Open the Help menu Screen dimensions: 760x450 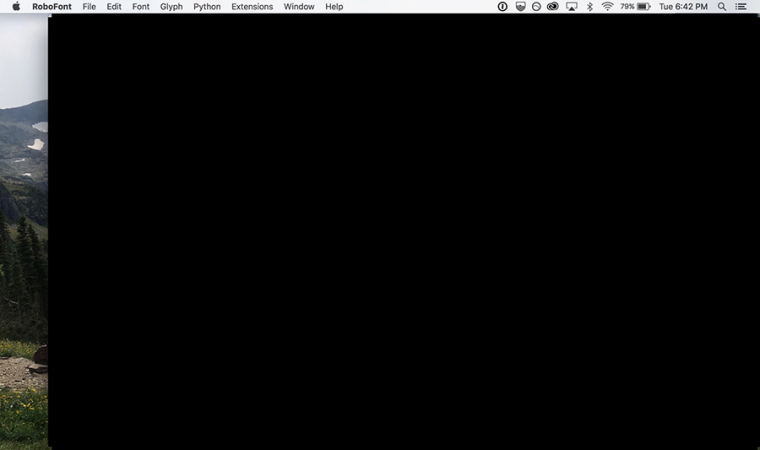(334, 6)
